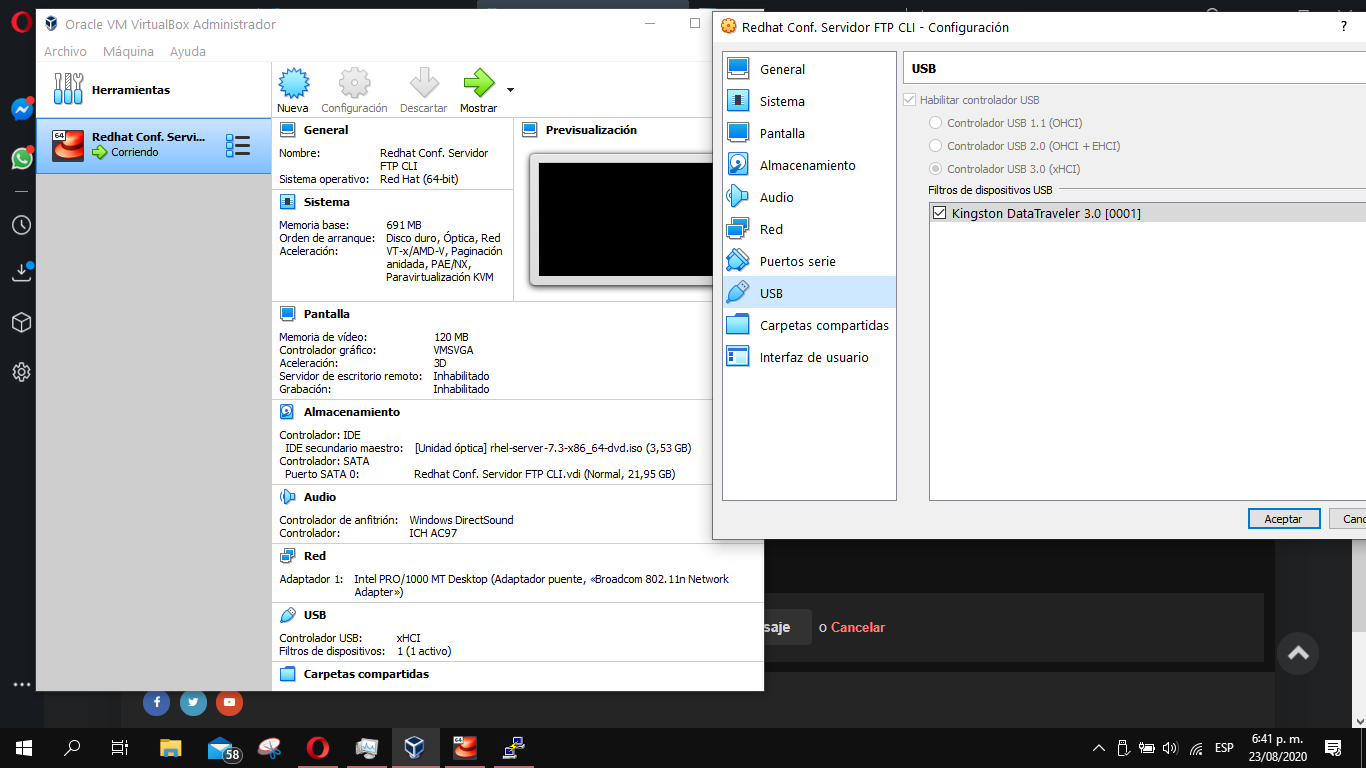
Task: Click the Audio section header in VirtualBox Manager
Action: point(320,497)
